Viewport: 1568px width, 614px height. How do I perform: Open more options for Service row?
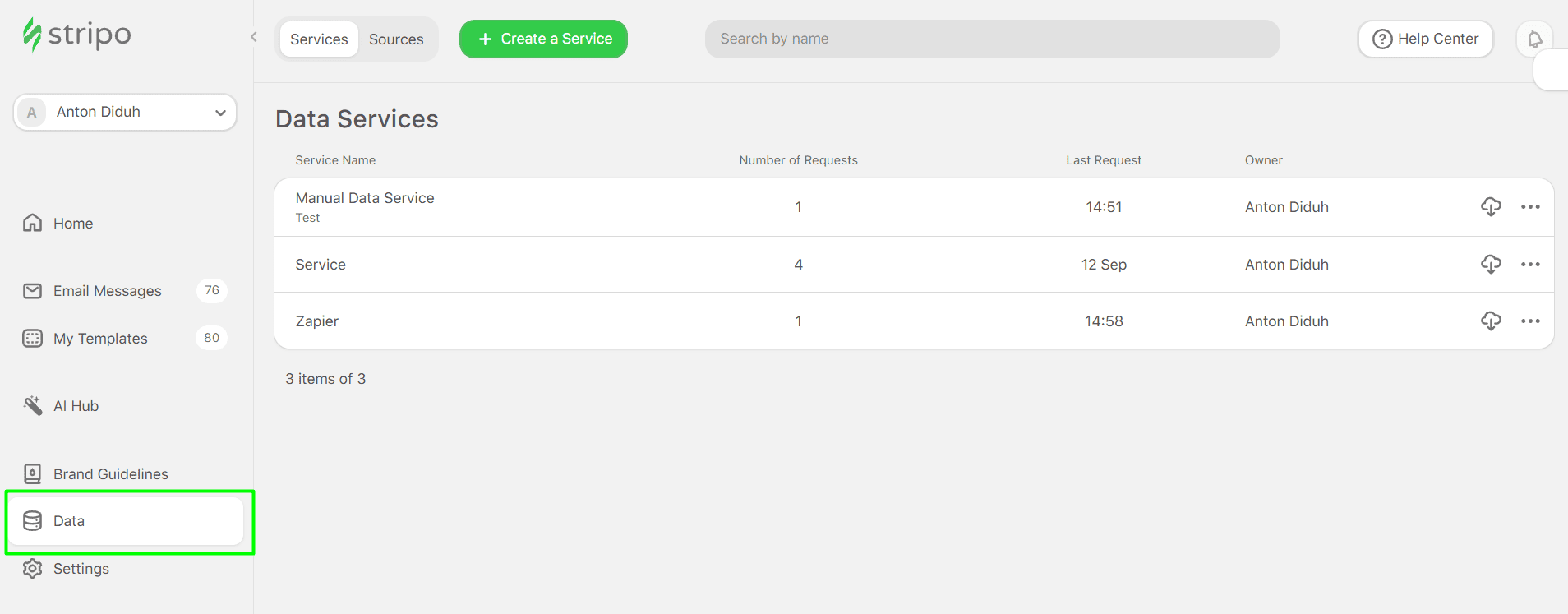1530,265
